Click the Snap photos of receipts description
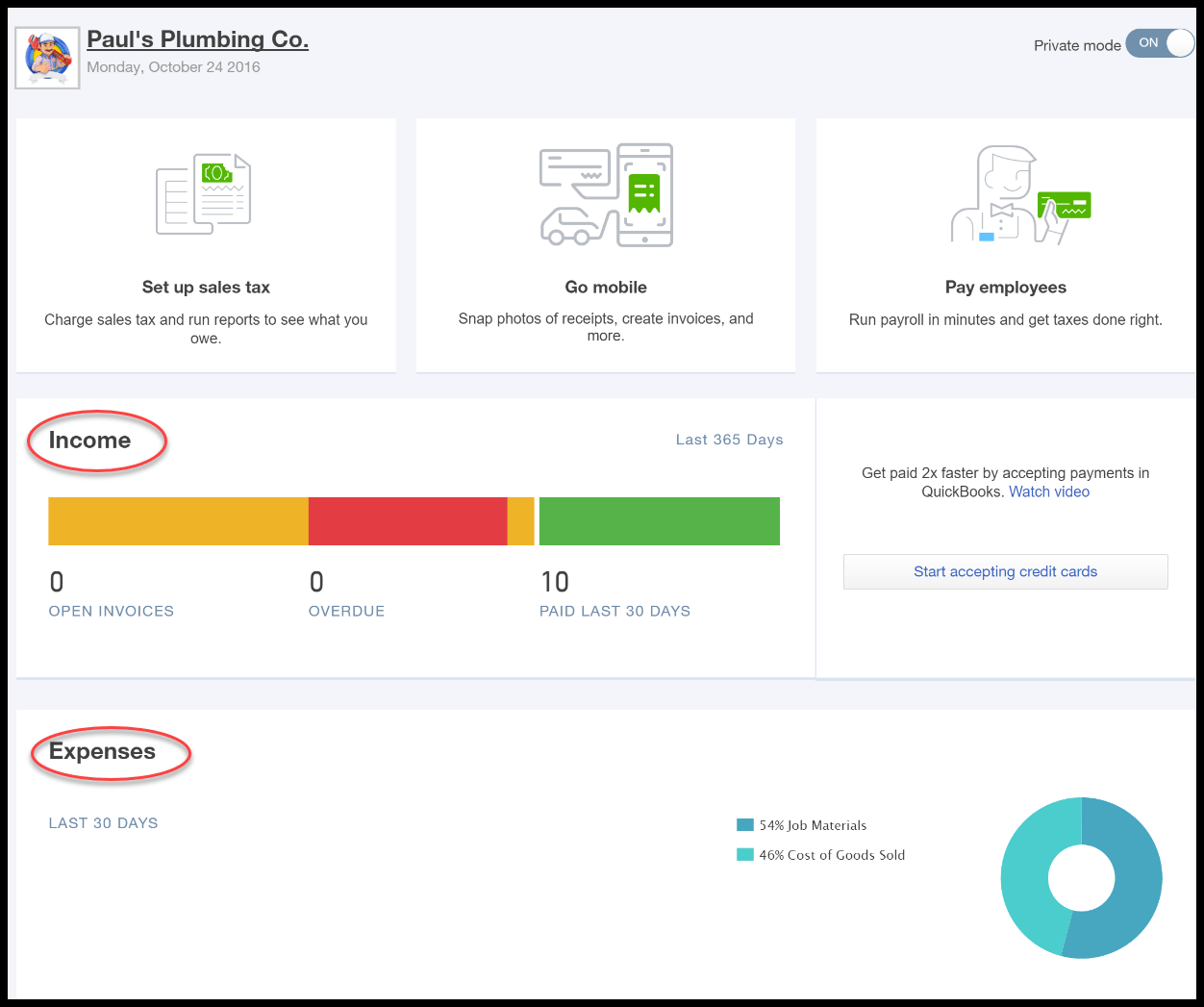 click(x=606, y=327)
